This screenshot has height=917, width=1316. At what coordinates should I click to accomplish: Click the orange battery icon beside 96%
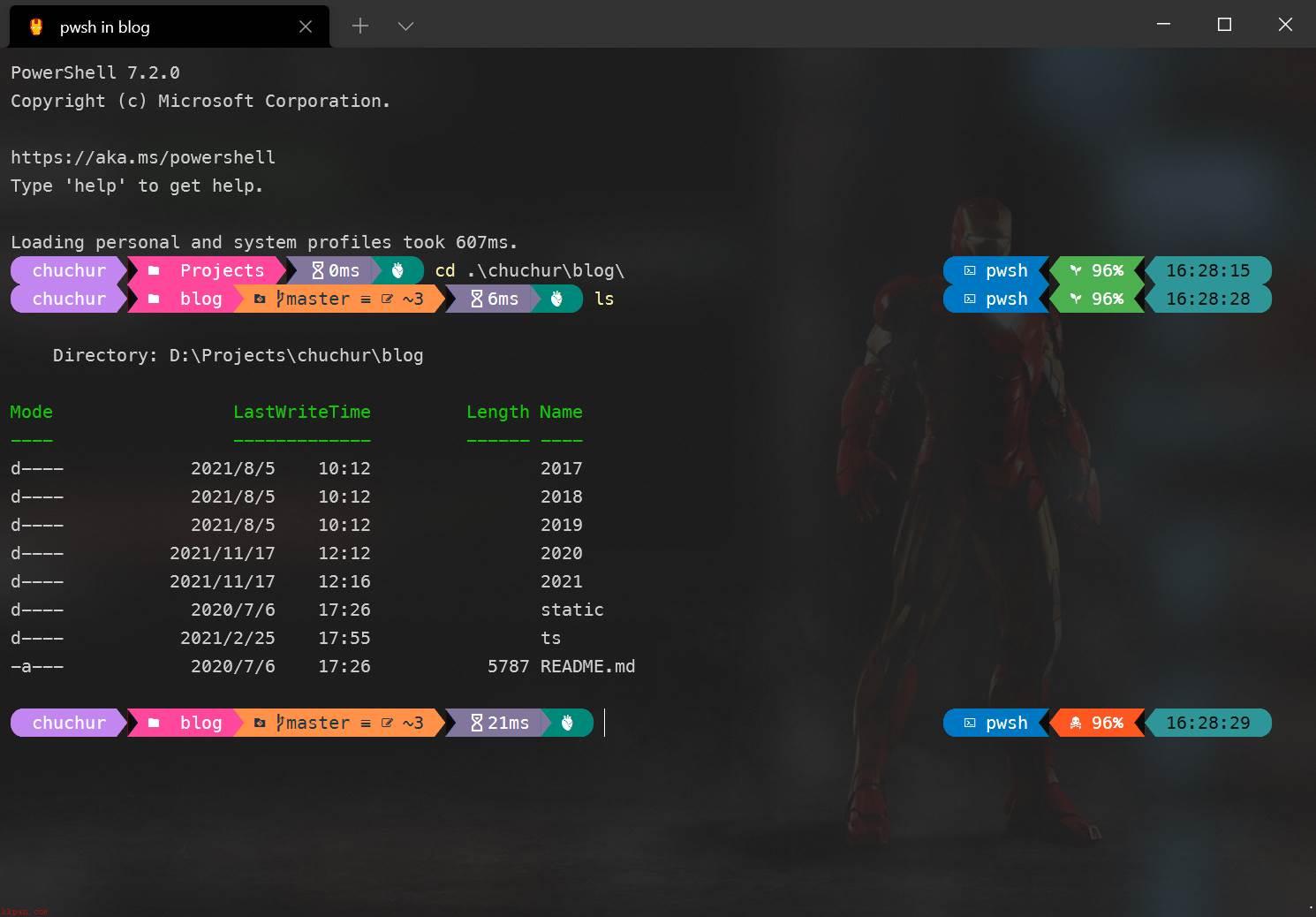click(1076, 723)
